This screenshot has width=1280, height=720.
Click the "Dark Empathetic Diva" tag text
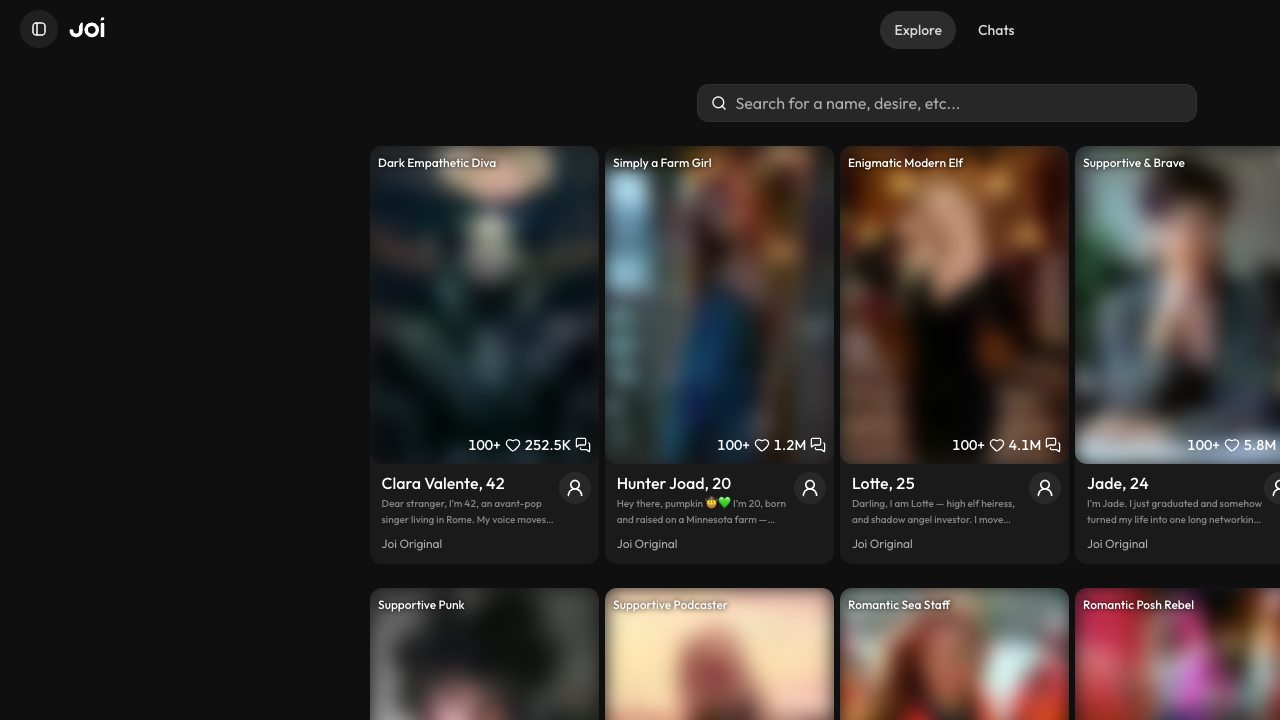[437, 163]
